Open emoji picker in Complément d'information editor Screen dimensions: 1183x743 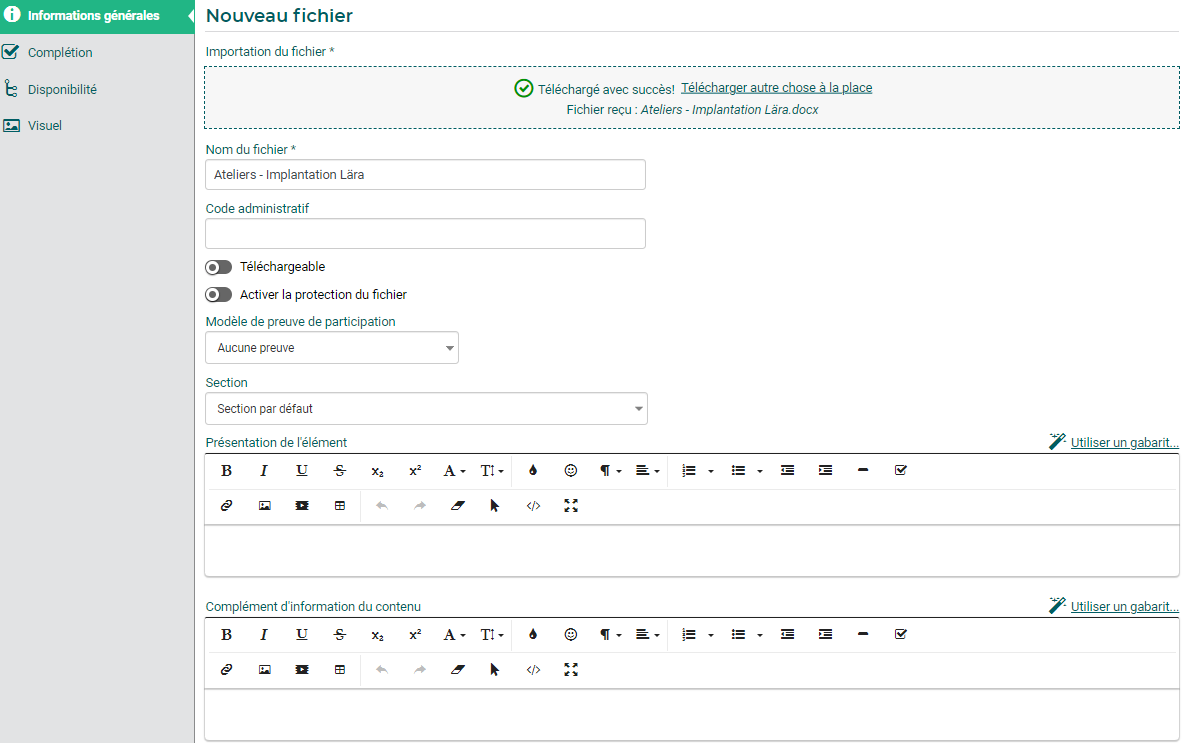tap(571, 634)
